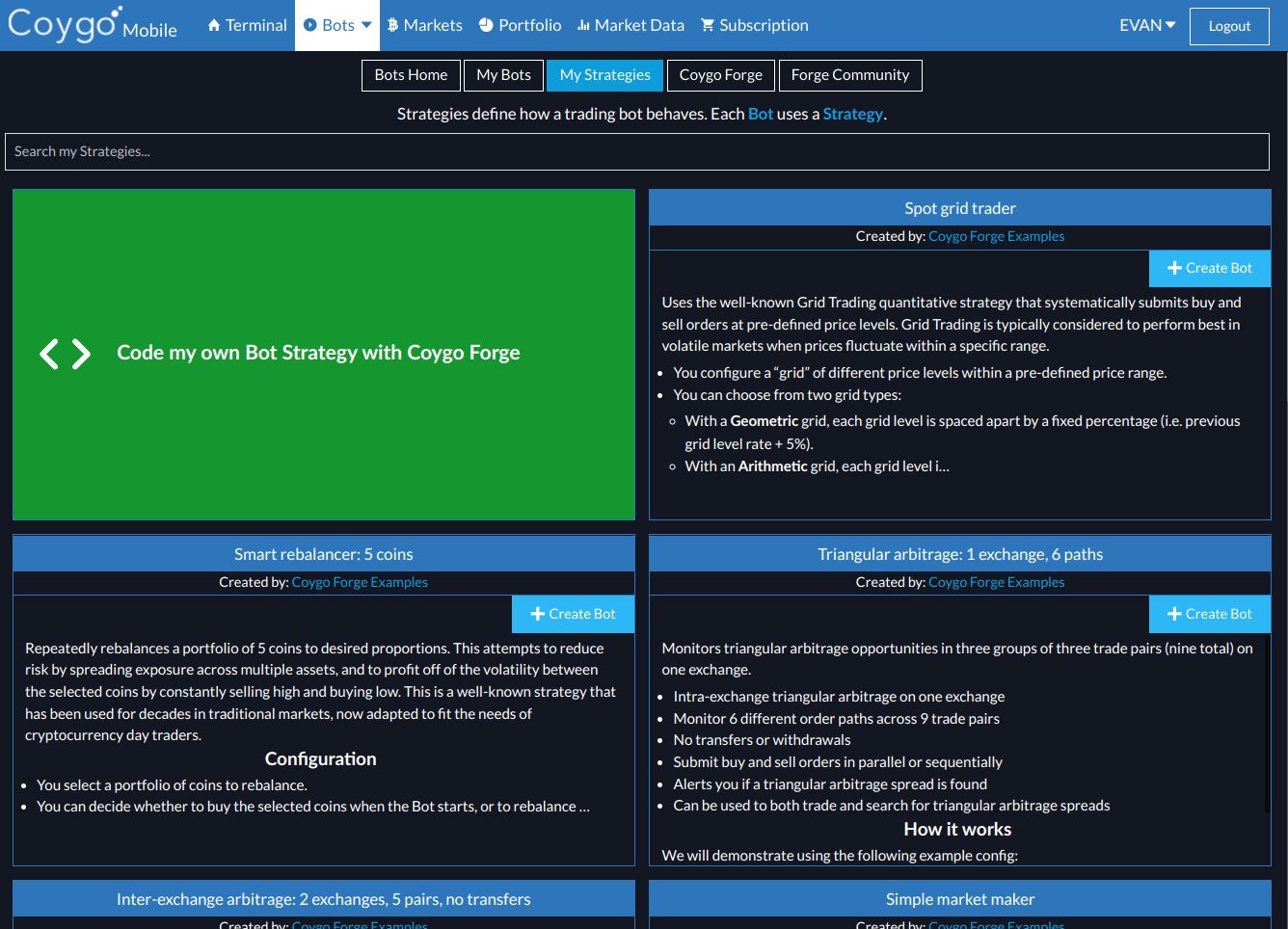1288x929 pixels.
Task: Expand the Bots dropdown caret
Action: (366, 25)
